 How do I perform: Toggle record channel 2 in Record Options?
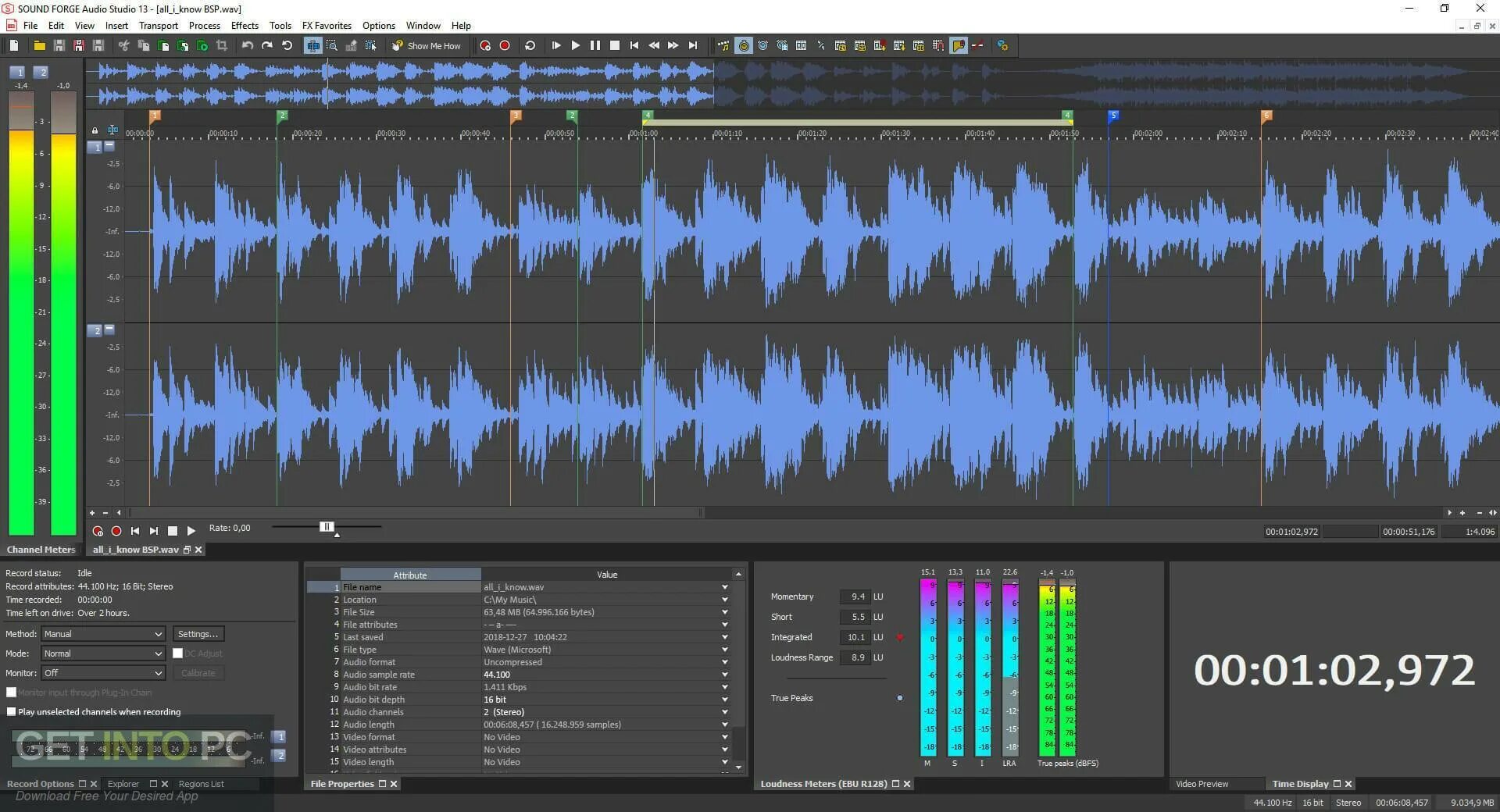[279, 755]
